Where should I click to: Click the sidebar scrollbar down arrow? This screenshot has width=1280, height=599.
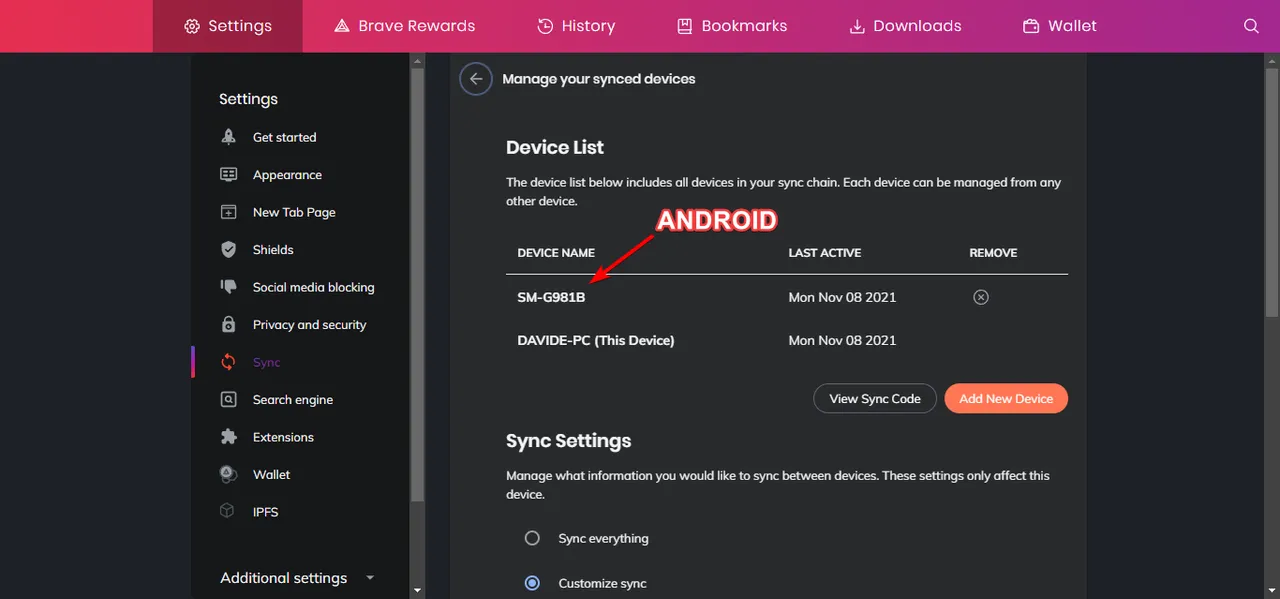pyautogui.click(x=417, y=590)
